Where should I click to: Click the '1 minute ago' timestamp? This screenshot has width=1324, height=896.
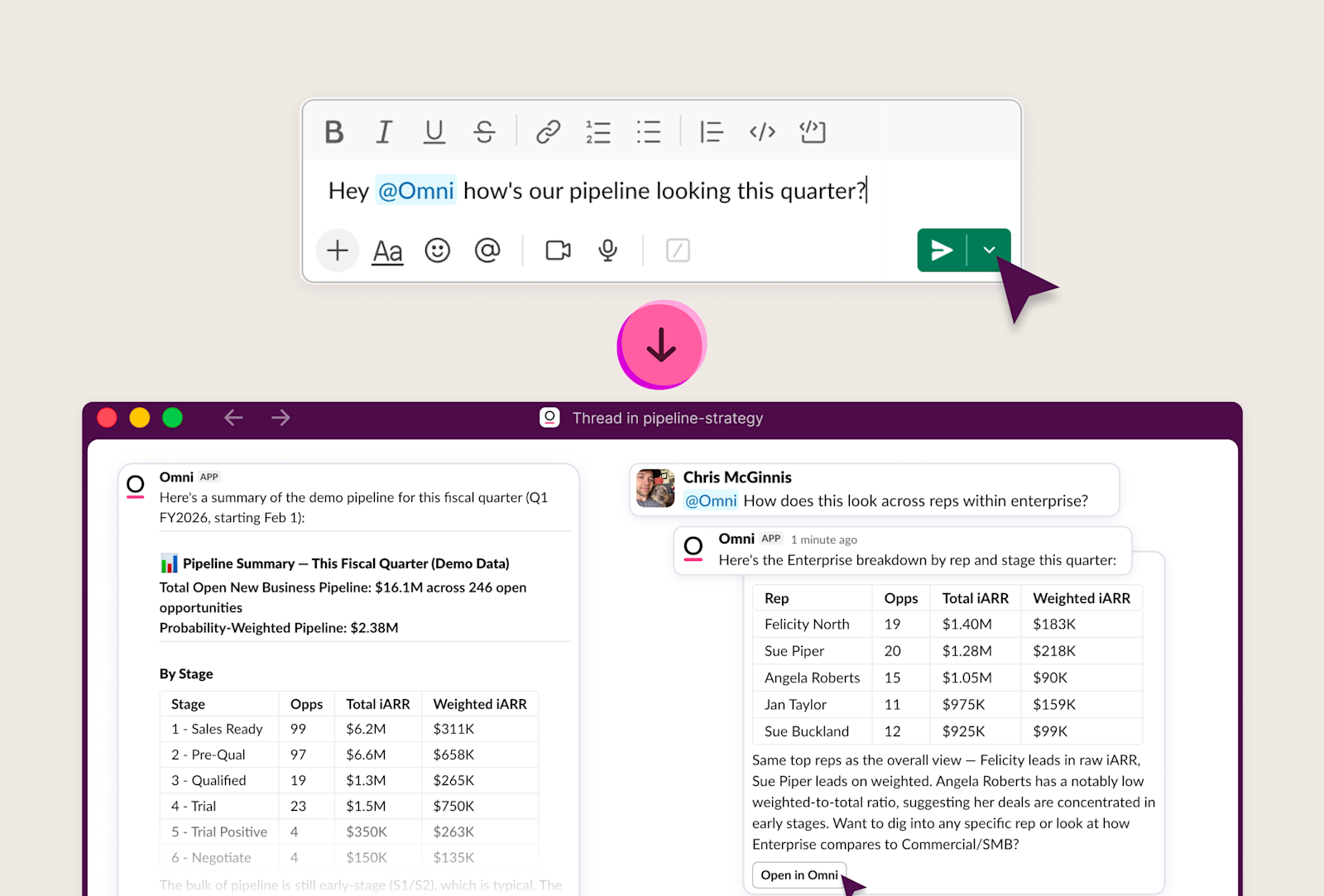(824, 539)
